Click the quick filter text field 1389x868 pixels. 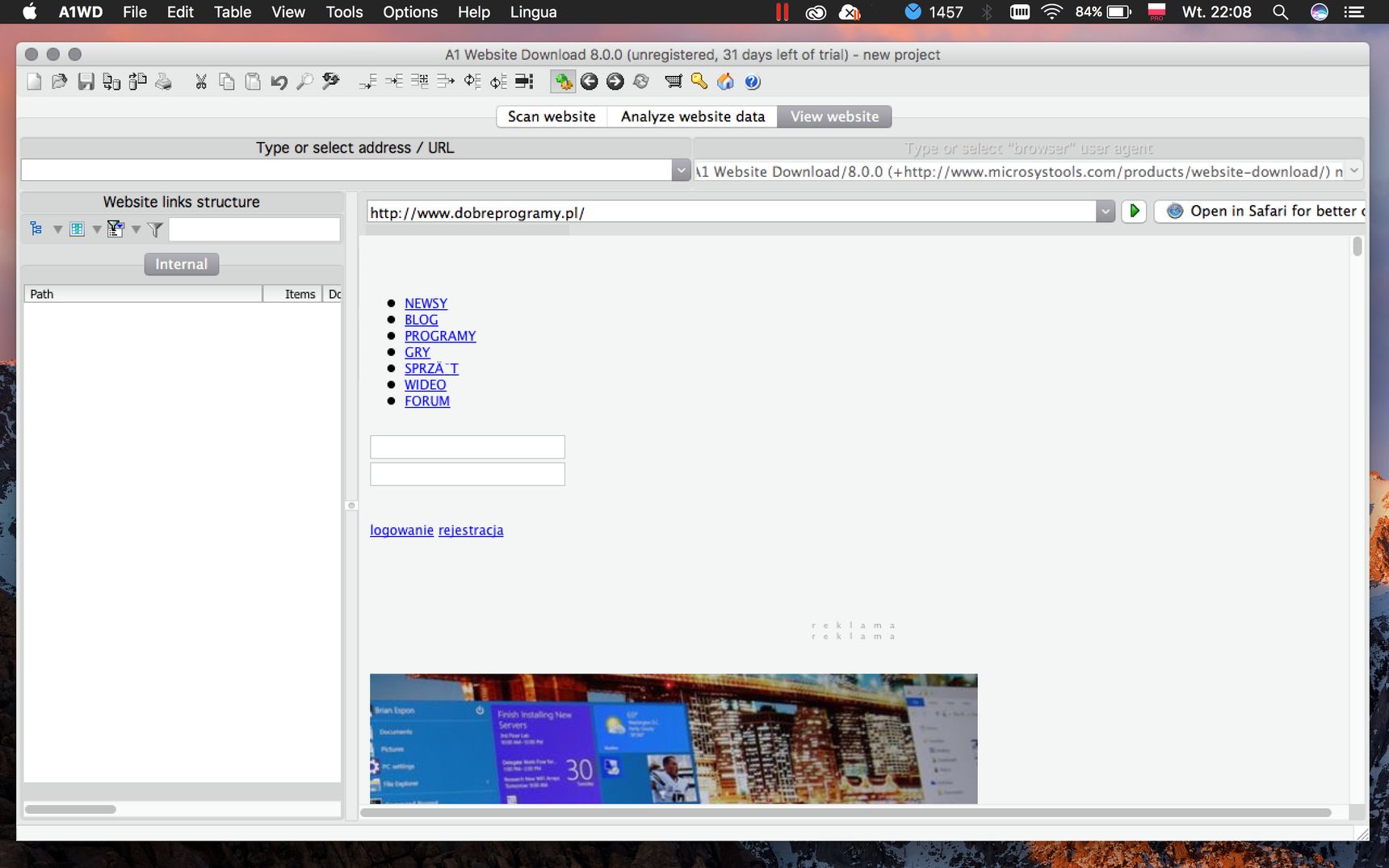[x=254, y=229]
